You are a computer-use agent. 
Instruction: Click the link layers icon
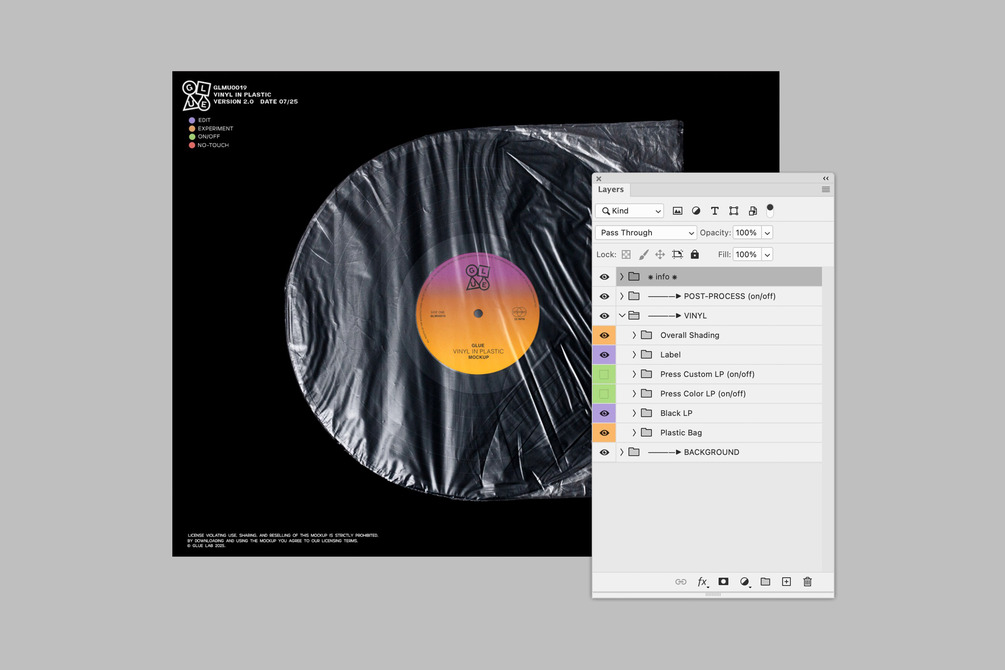pos(681,582)
